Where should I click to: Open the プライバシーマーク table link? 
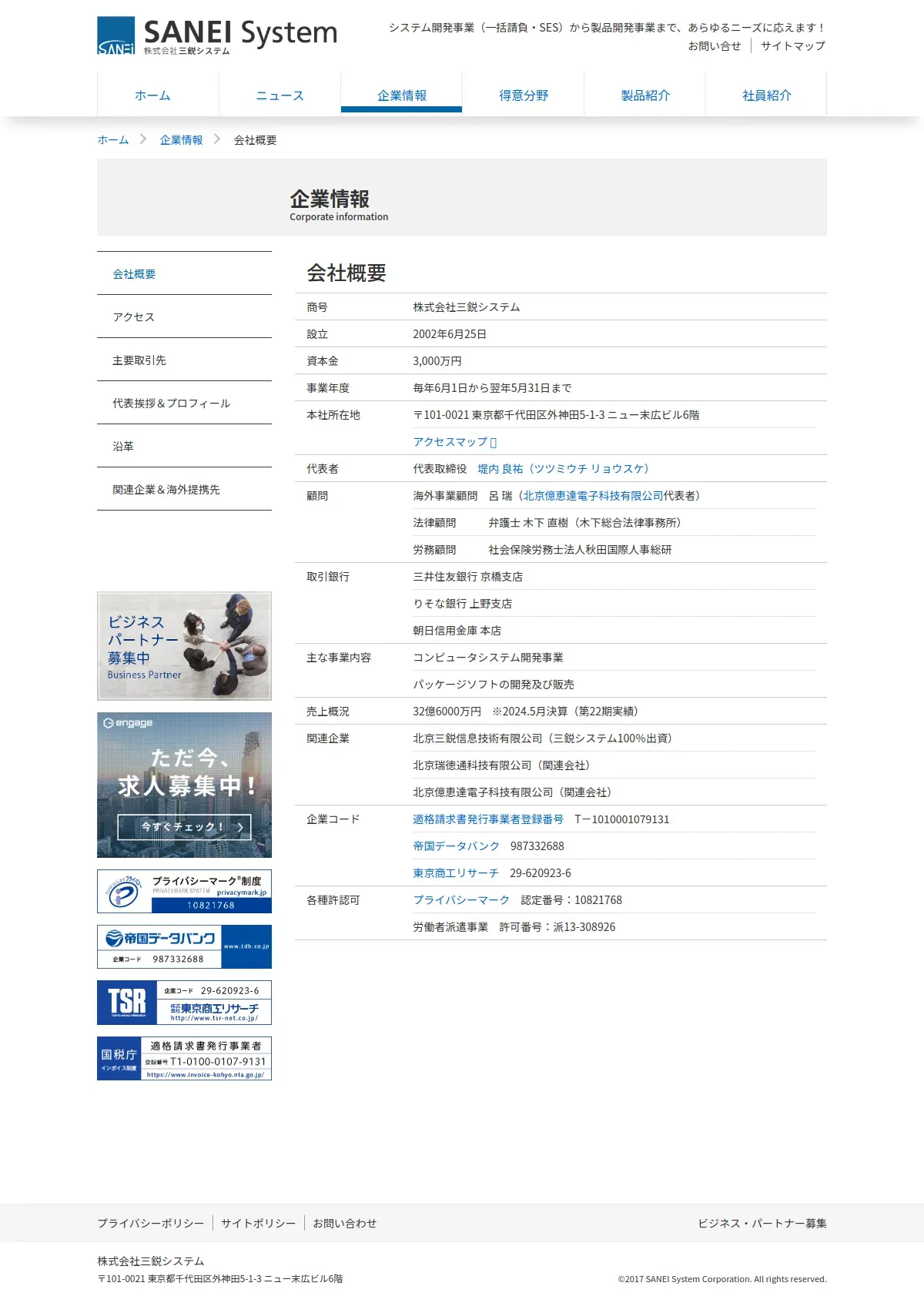(x=461, y=900)
